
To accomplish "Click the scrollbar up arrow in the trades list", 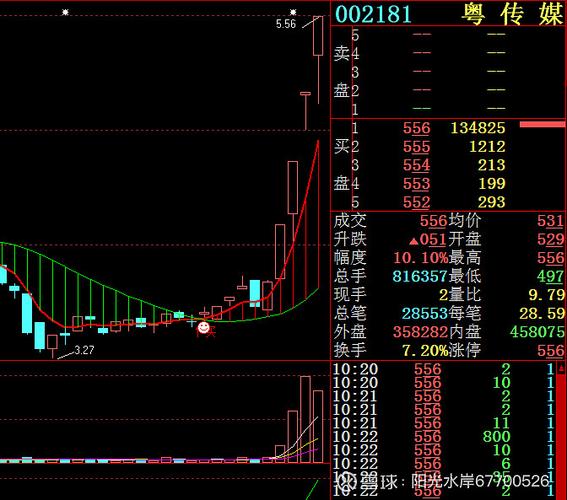I will pos(561,368).
